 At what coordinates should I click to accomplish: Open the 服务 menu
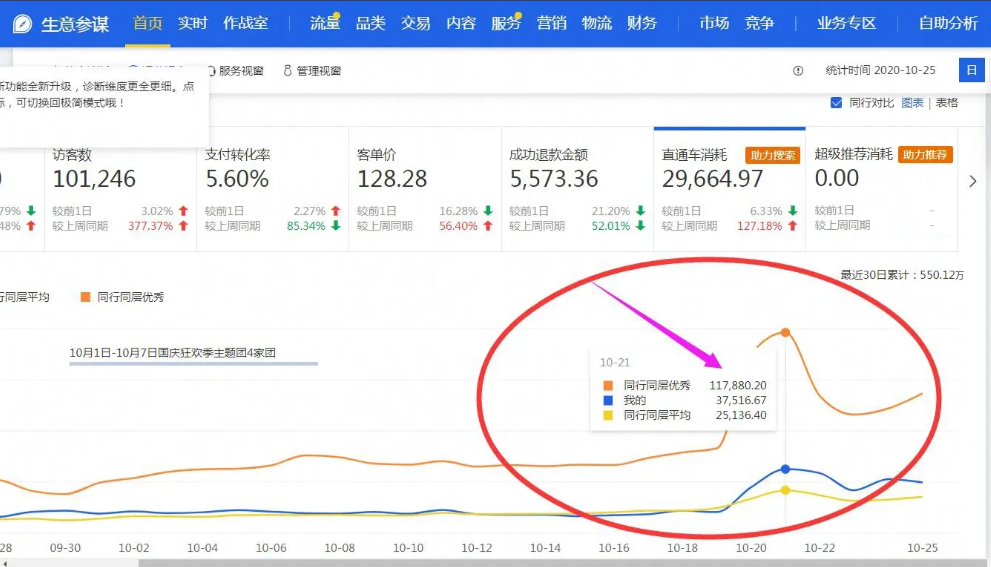click(506, 23)
